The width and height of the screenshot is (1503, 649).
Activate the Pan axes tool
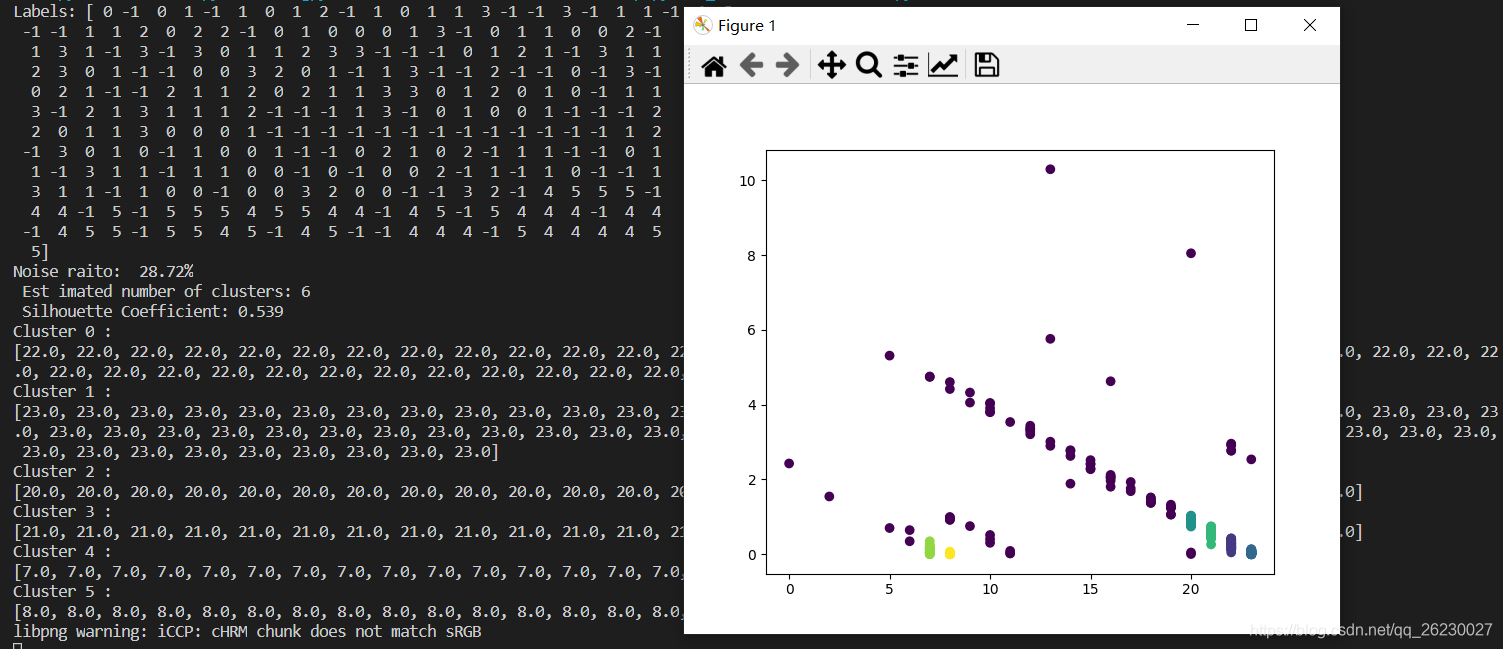831,66
